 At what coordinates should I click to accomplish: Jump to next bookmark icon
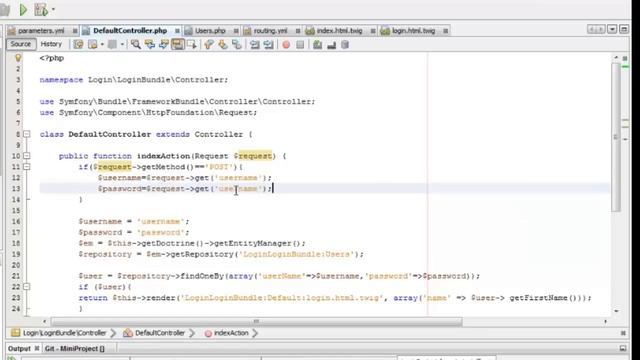tap(223, 44)
